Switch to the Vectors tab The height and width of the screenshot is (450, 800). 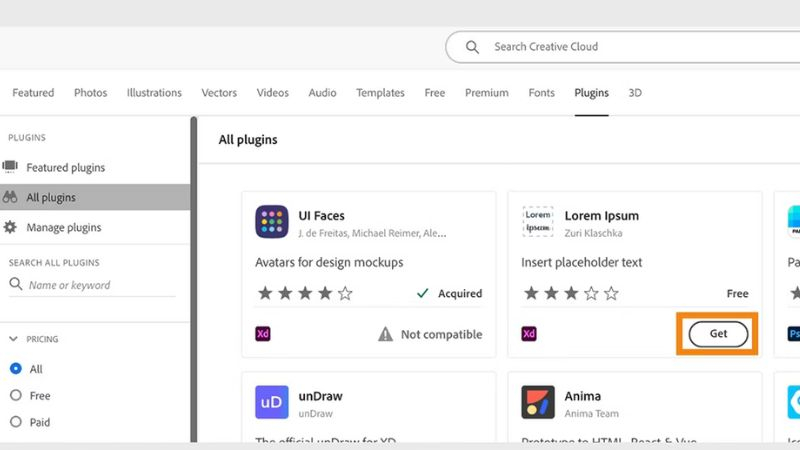pyautogui.click(x=219, y=93)
